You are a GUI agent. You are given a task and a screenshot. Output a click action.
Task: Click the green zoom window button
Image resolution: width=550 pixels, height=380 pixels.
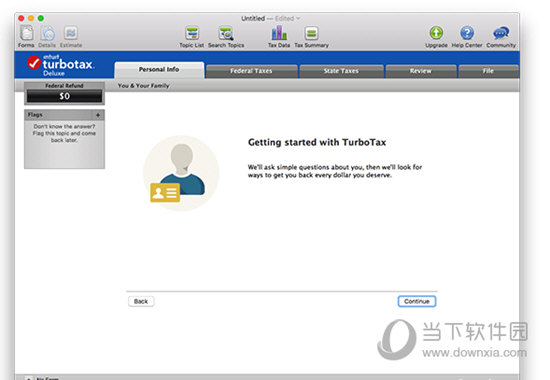(41, 18)
